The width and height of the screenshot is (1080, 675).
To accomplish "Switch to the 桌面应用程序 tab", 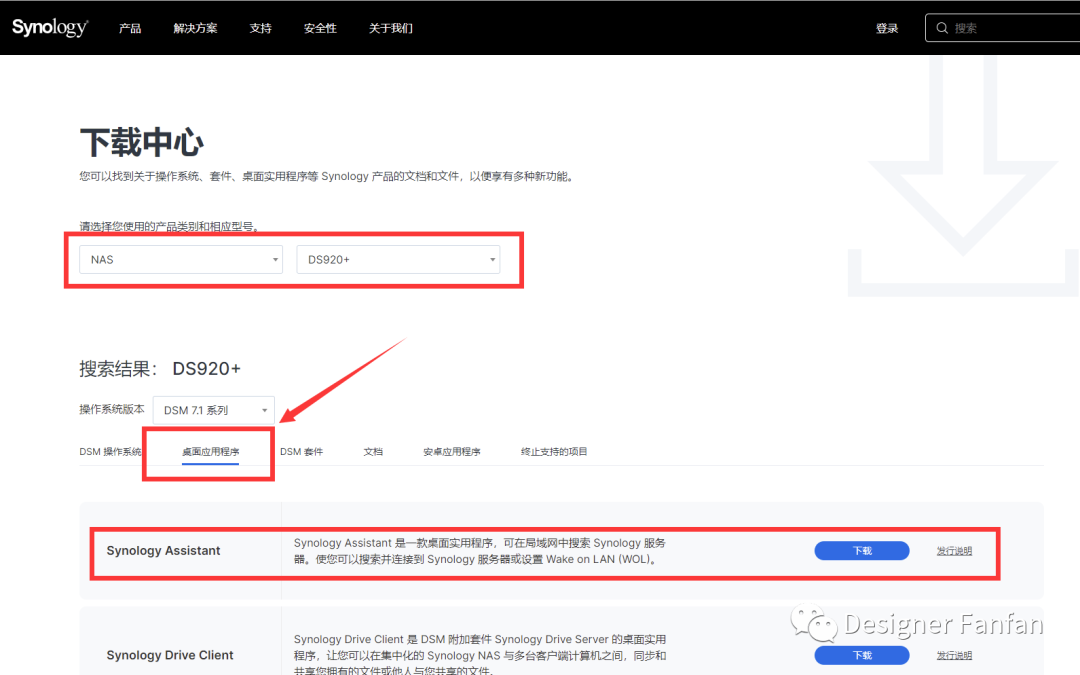I will pyautogui.click(x=211, y=452).
